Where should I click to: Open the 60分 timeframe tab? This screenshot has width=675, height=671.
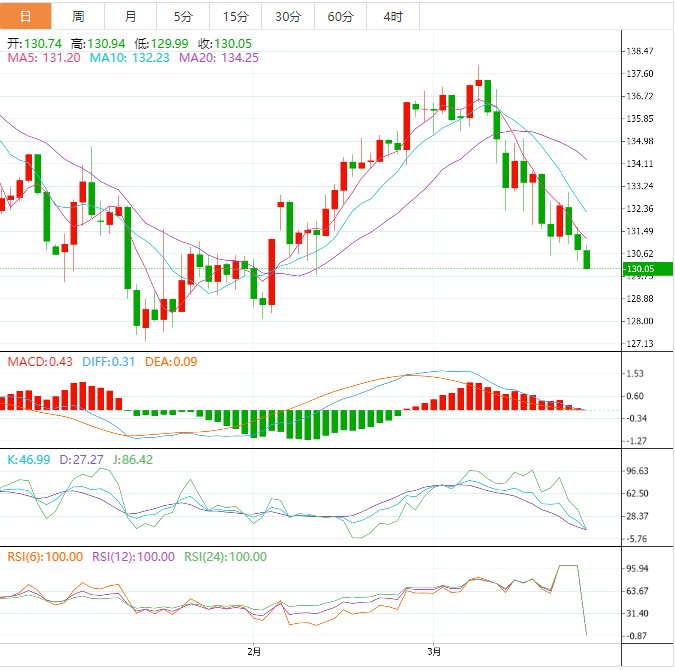(341, 16)
